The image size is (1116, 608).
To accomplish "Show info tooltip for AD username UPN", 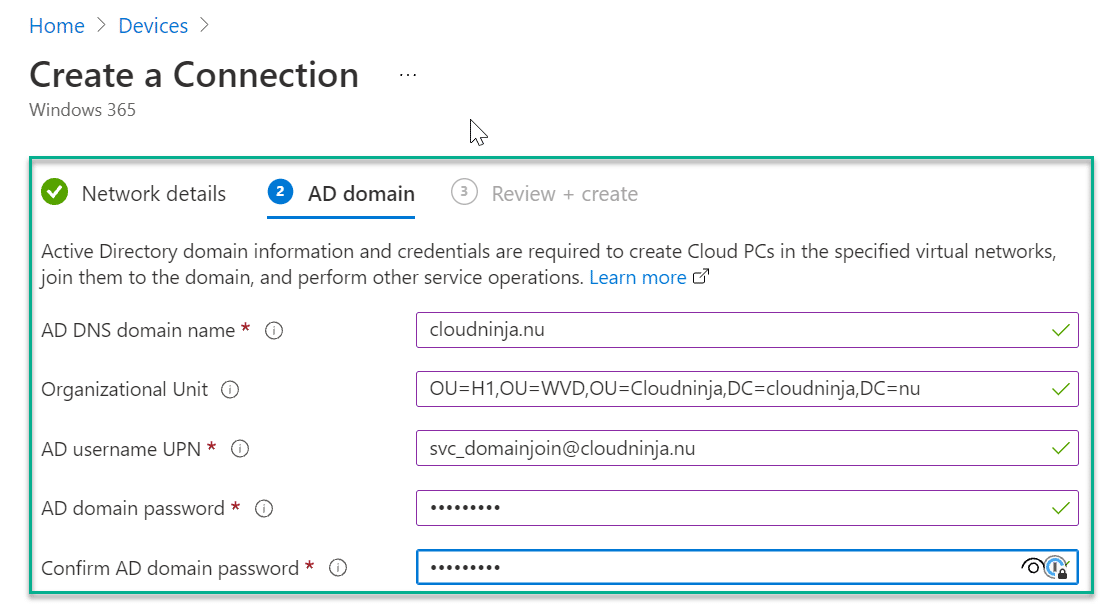I will tap(240, 449).
